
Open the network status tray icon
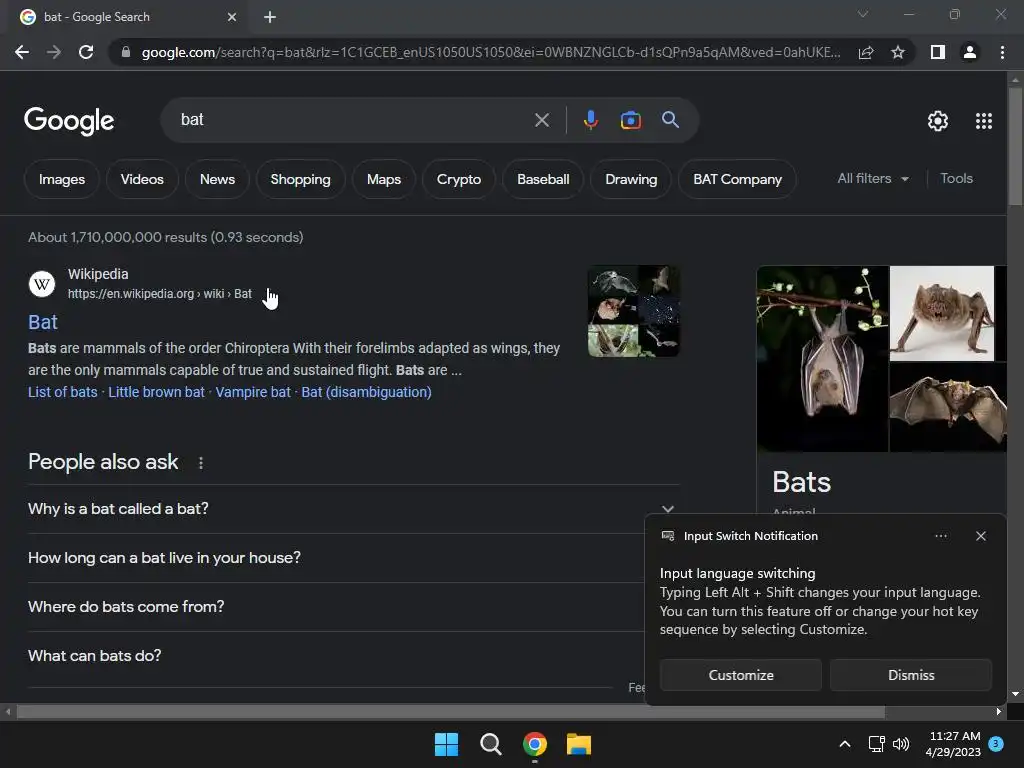tap(876, 744)
